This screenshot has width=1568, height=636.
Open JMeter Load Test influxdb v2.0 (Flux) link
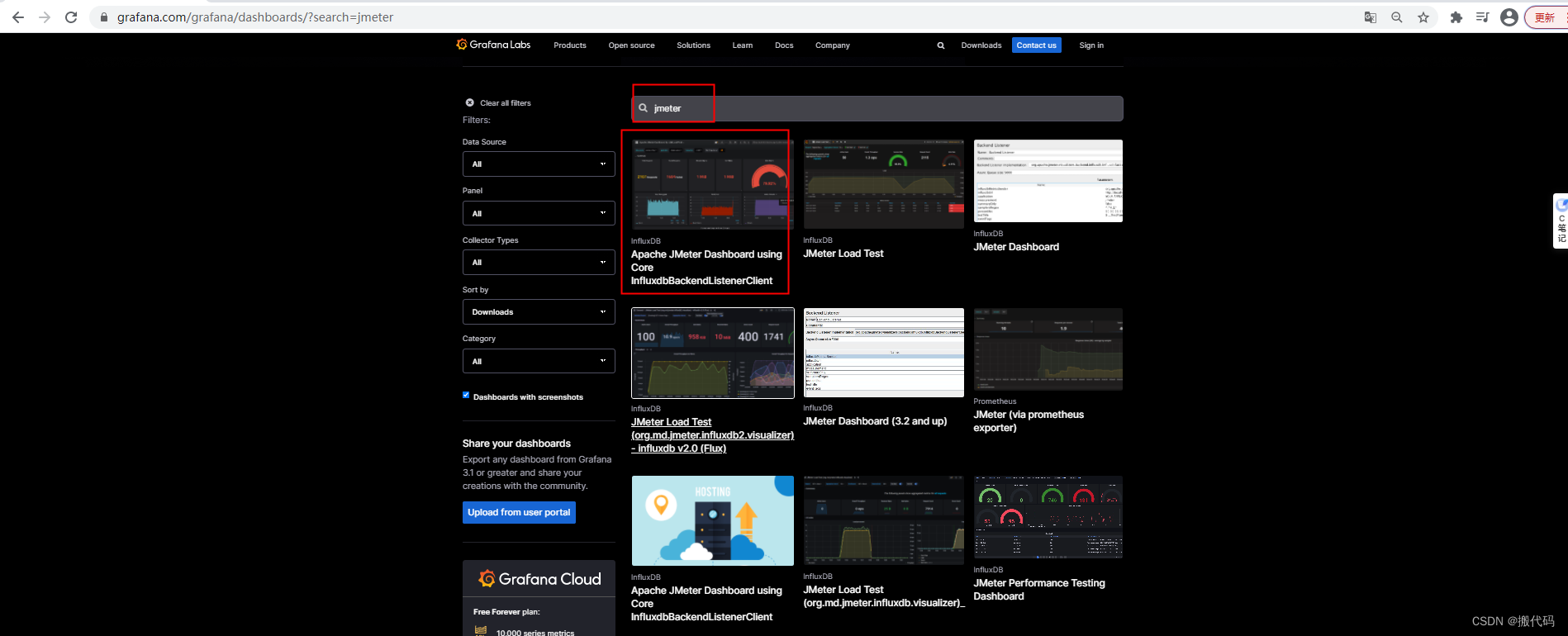[712, 435]
